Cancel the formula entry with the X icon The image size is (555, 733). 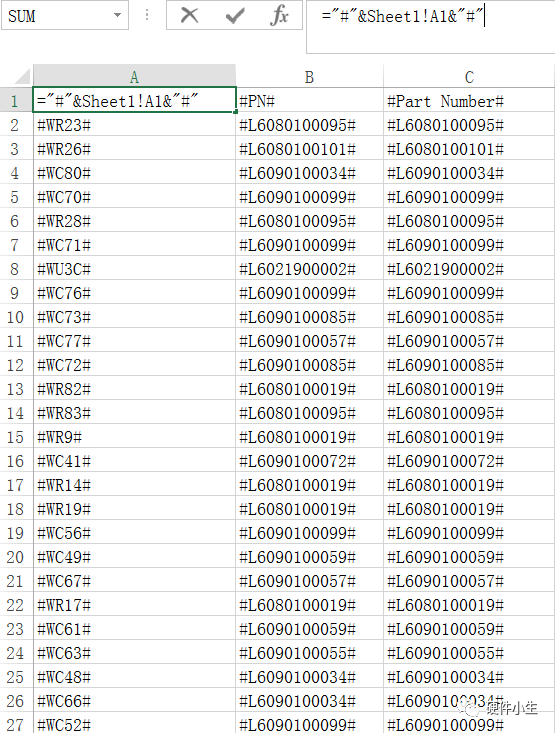coord(189,15)
